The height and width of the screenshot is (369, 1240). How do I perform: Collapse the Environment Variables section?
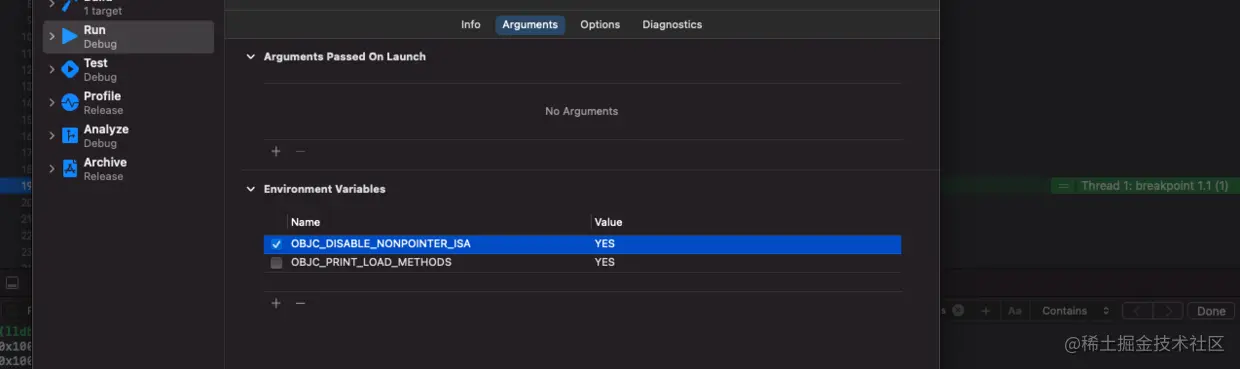[x=251, y=189]
